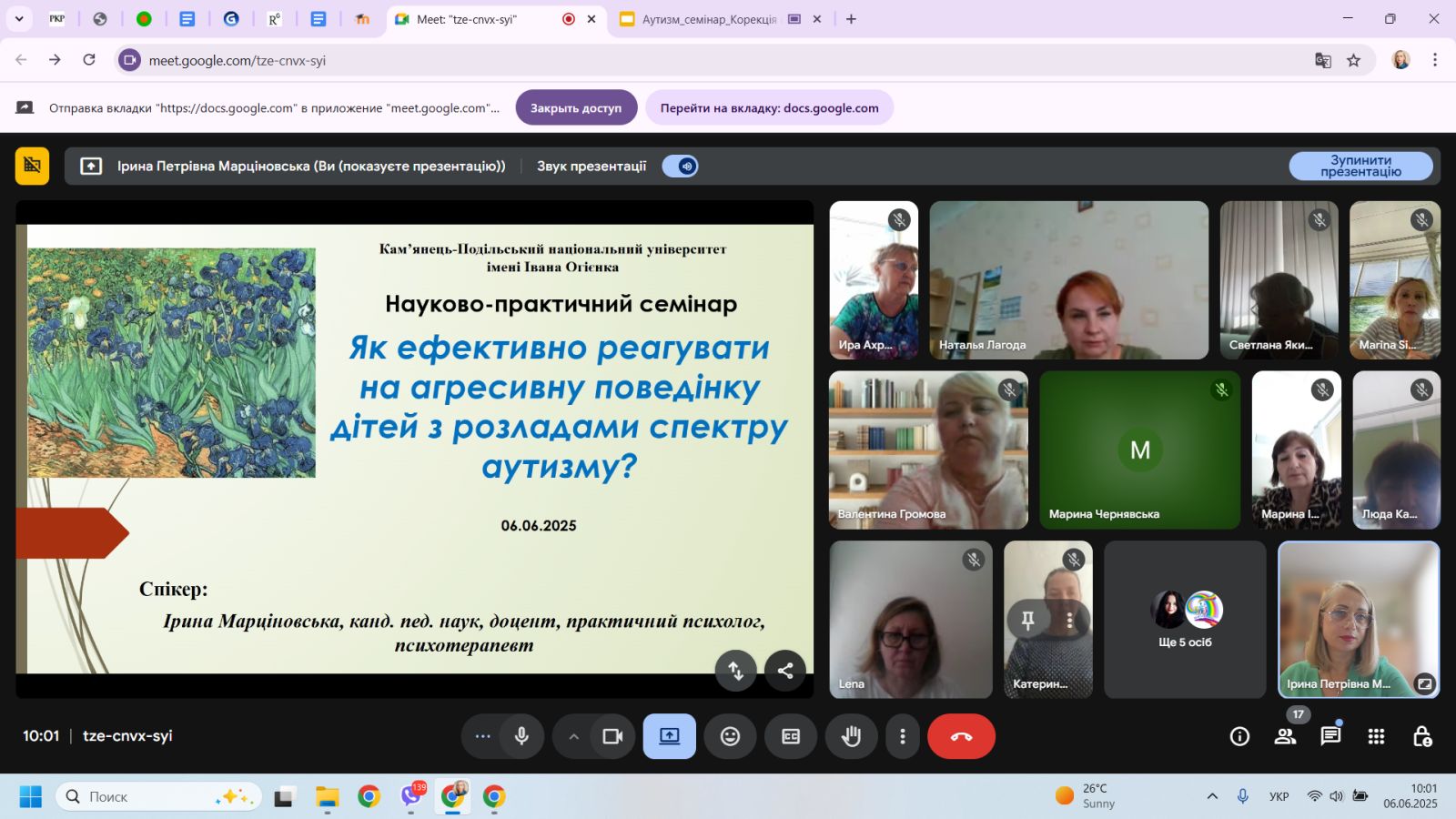1456x819 pixels.
Task: Show the participants list
Action: (x=1285, y=736)
